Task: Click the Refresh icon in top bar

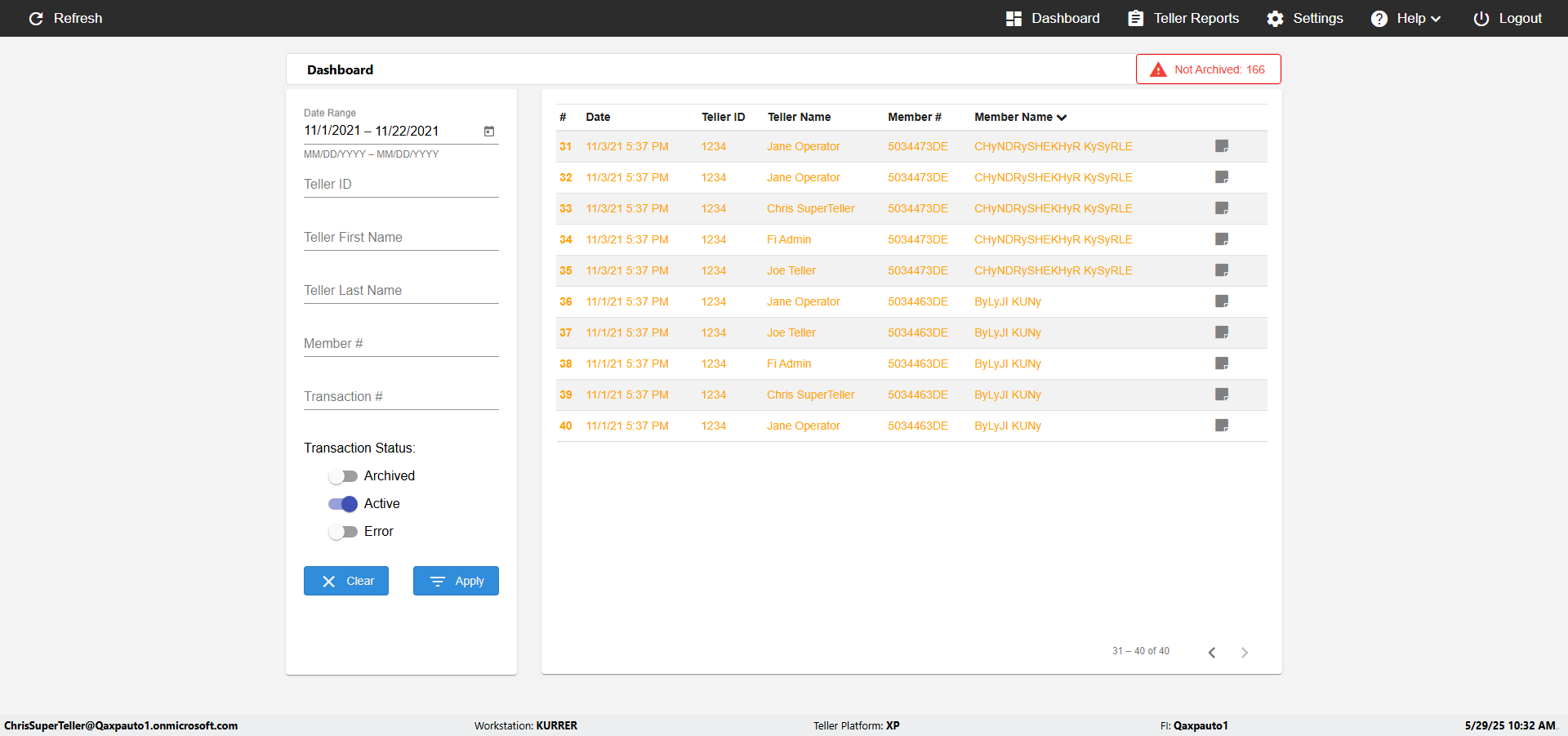Action: click(x=36, y=18)
